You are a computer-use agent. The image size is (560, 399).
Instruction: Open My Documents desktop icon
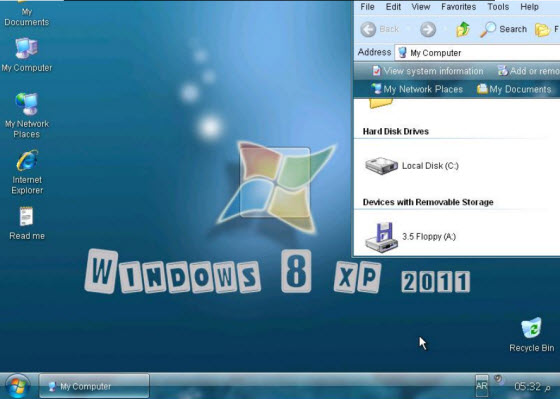26,14
